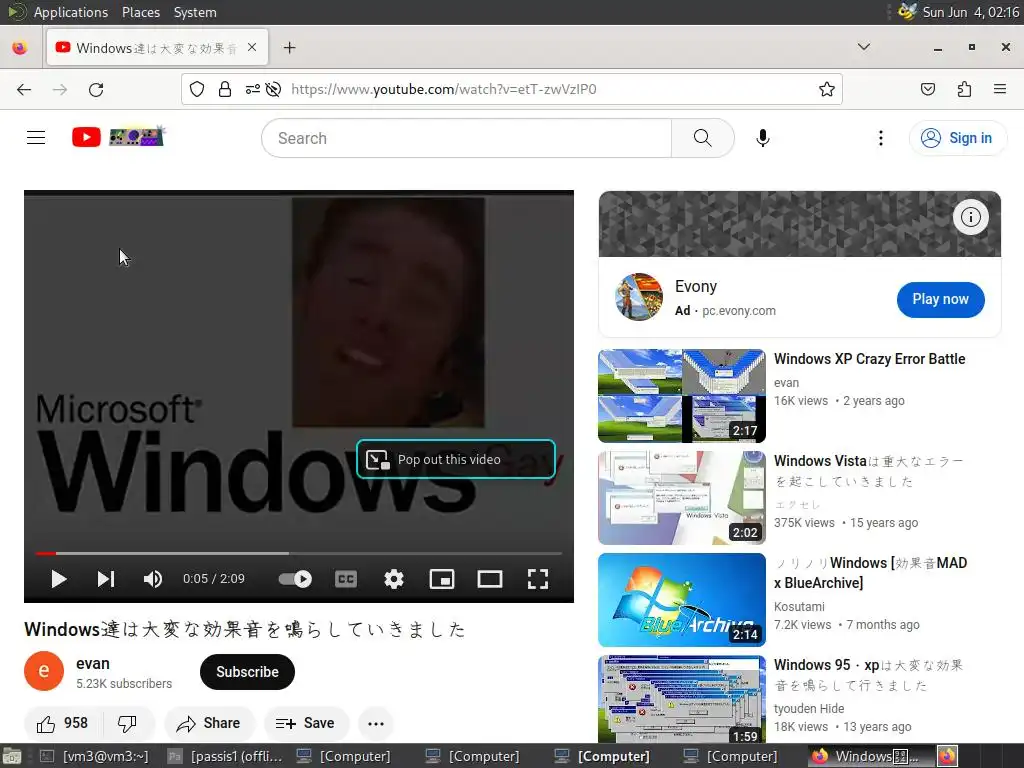Viewport: 1024px width, 768px height.
Task: Switch to passis1 taskbar window
Action: [x=225, y=756]
